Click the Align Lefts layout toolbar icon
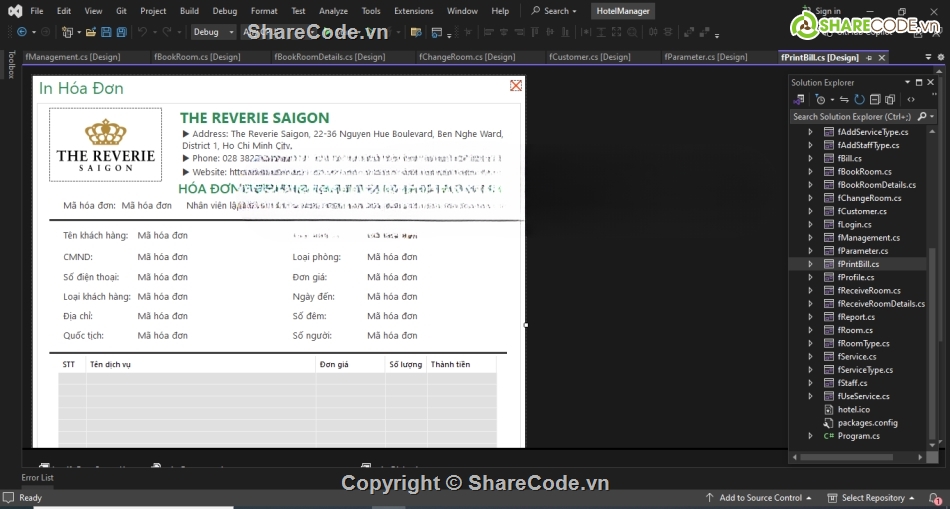950x509 pixels. click(x=488, y=32)
